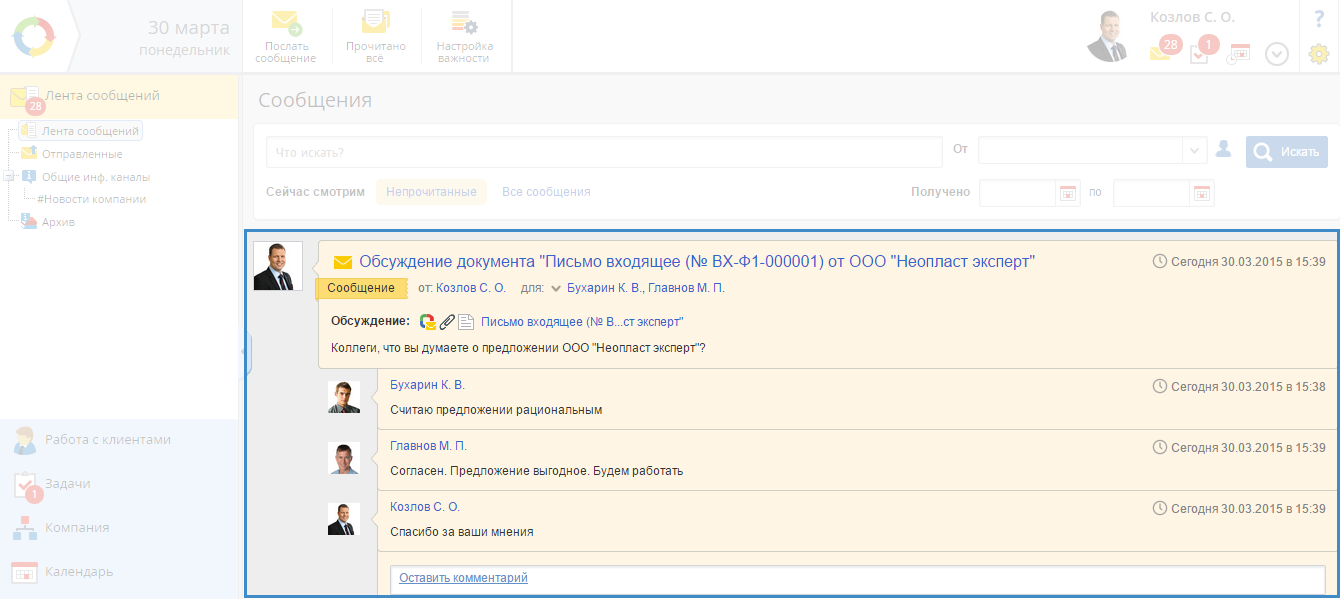Viewport: 1340px width, 599px height.
Task: Click the Послать сообщение toolbar icon
Action: [x=285, y=36]
